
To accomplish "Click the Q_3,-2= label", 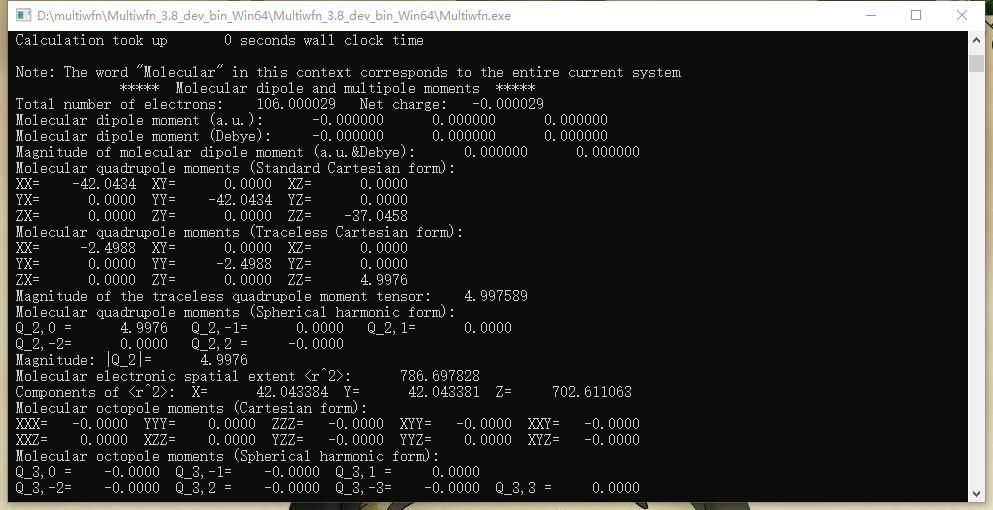I will (44, 488).
